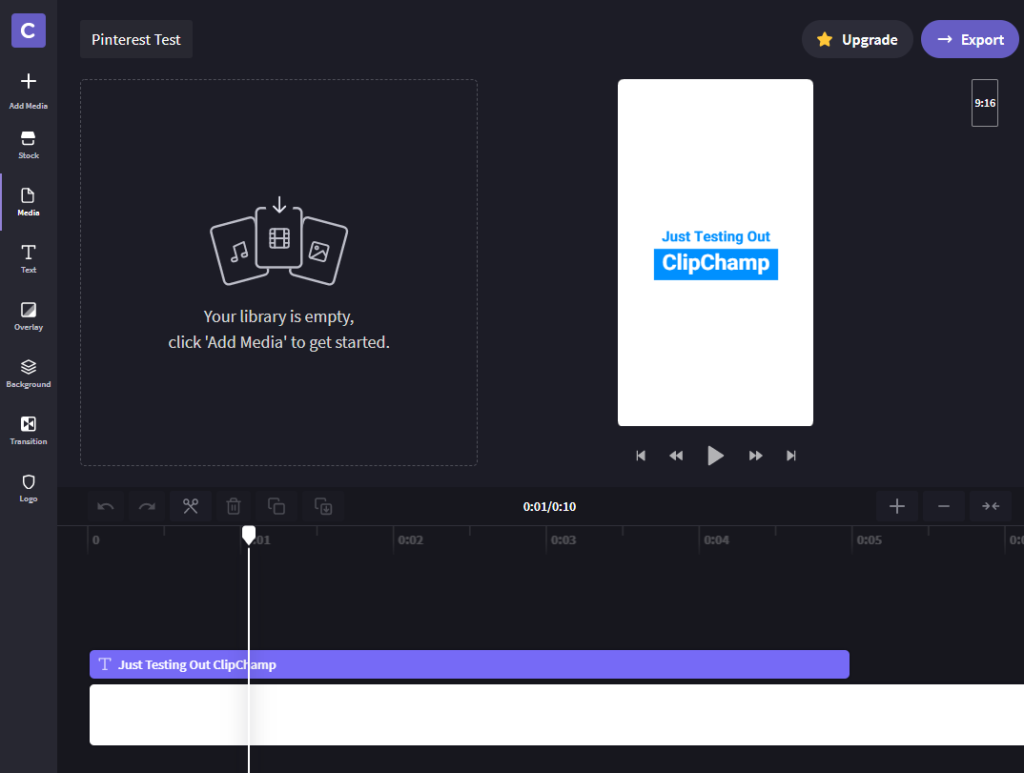
Task: Zoom in on the timeline
Action: click(x=897, y=506)
